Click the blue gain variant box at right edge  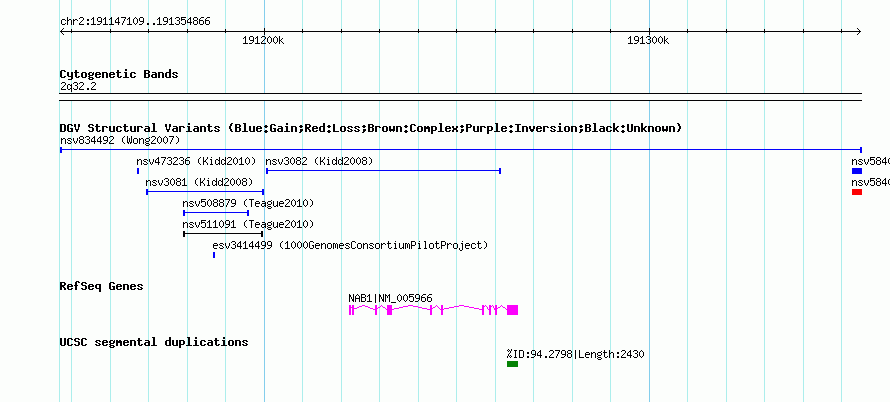(x=857, y=171)
